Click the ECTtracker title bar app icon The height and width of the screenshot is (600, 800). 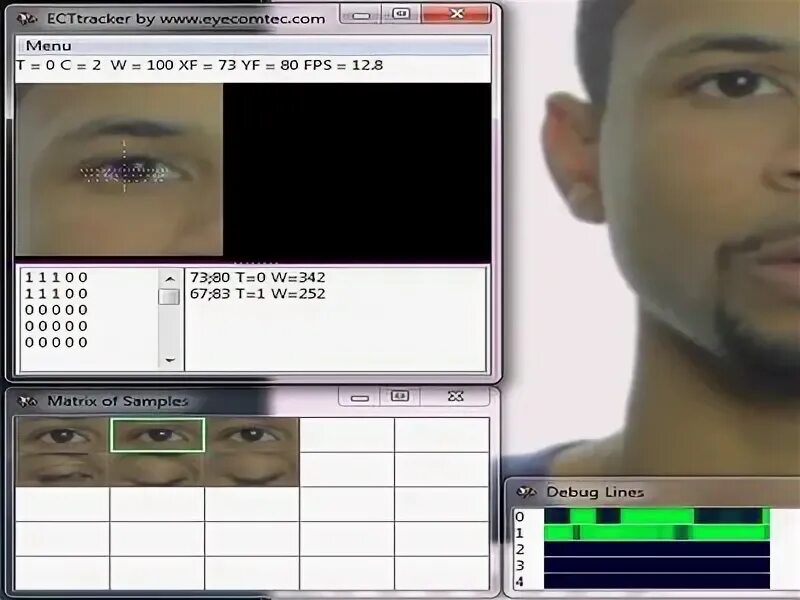click(27, 19)
